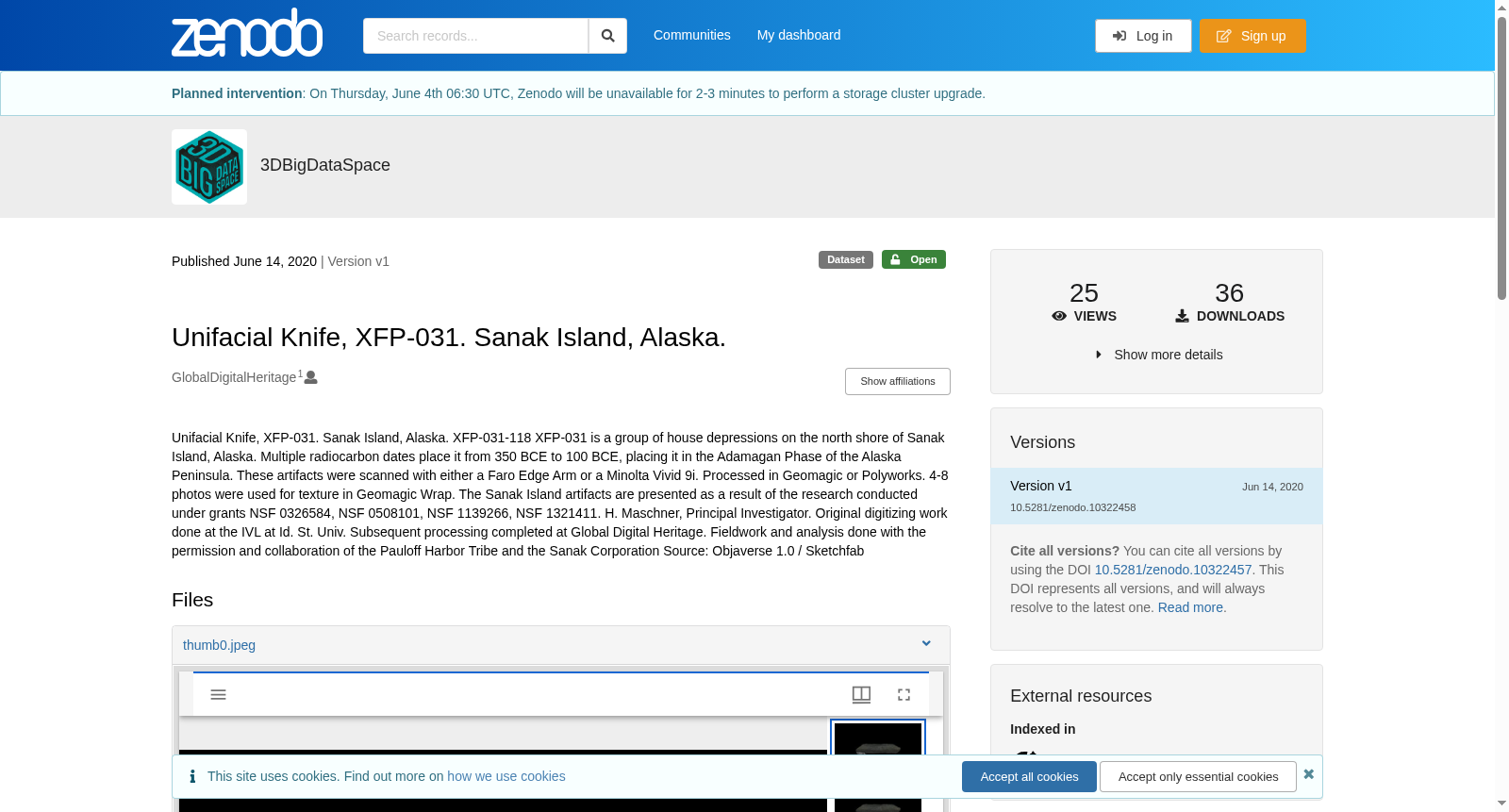
Task: Collapse the thumb0.jpeg preview chevron
Action: pyautogui.click(x=926, y=644)
